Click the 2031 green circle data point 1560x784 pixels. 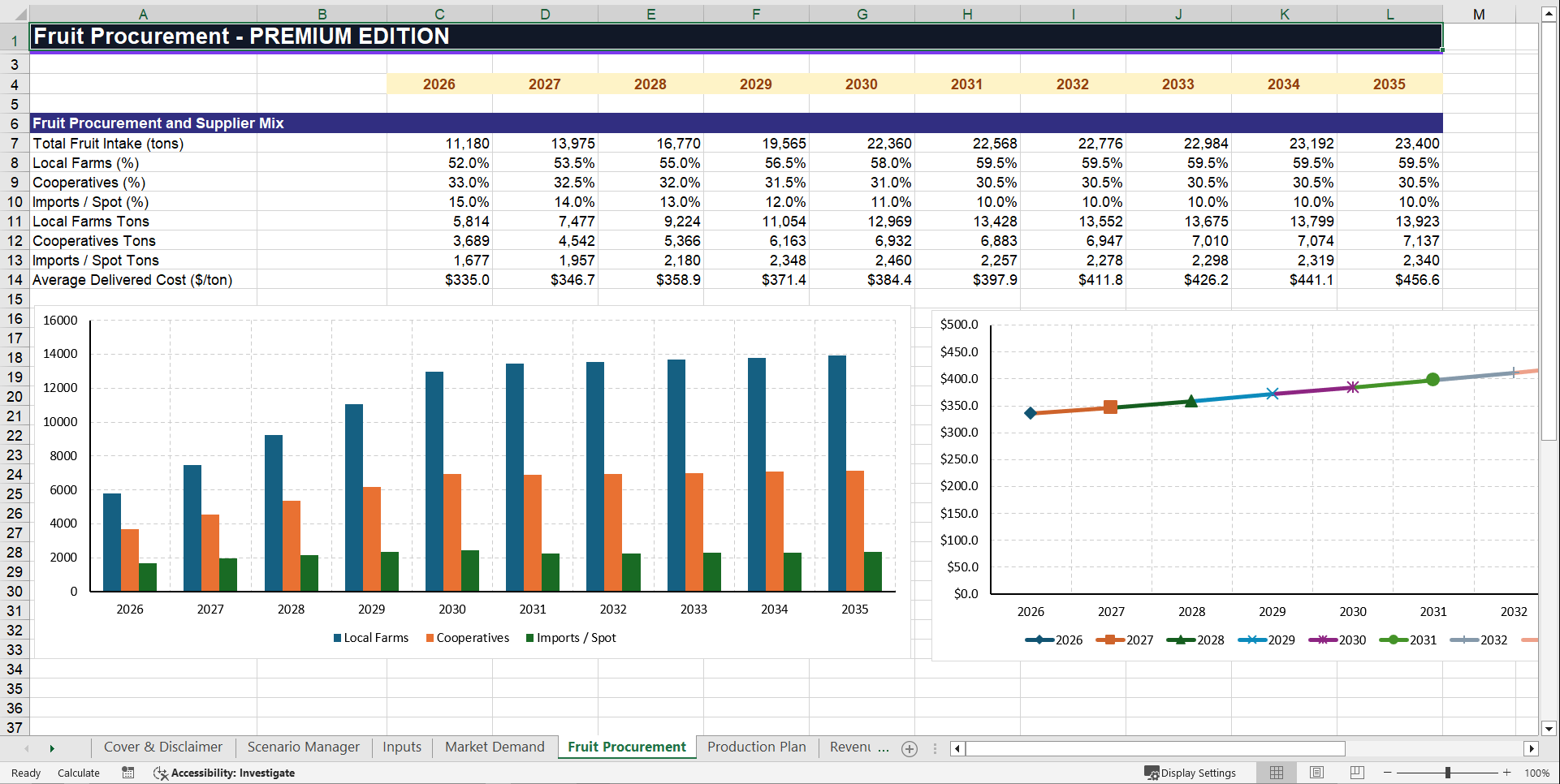1433,380
